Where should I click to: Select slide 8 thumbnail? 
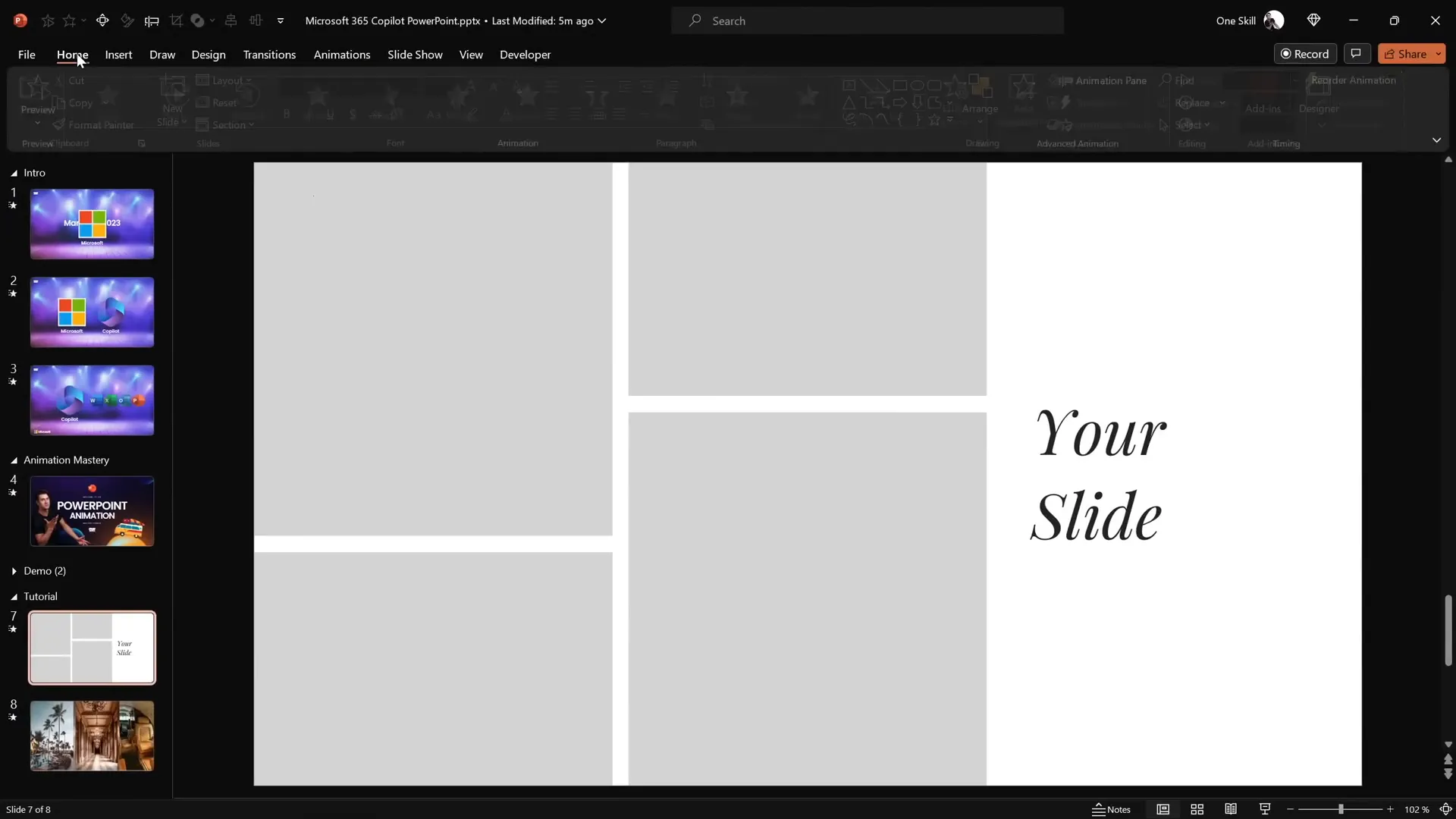92,736
